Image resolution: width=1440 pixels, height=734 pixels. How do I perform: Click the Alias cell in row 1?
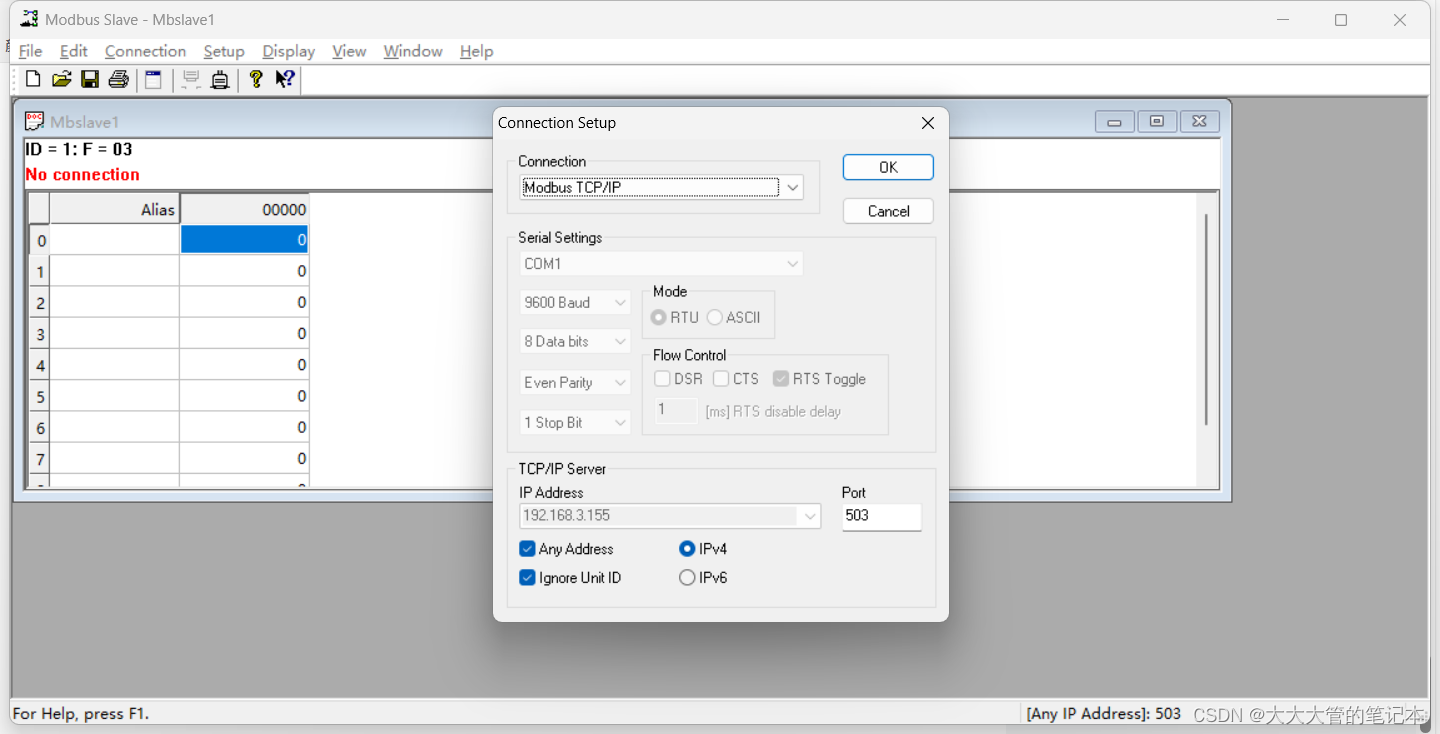point(115,271)
